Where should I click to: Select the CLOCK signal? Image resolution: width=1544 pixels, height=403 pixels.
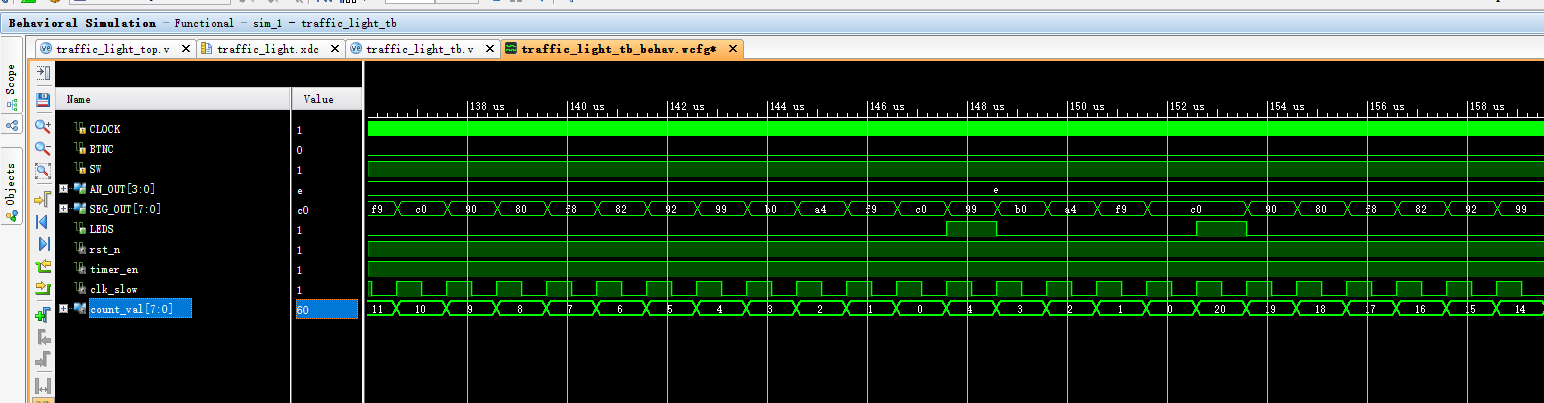click(105, 129)
